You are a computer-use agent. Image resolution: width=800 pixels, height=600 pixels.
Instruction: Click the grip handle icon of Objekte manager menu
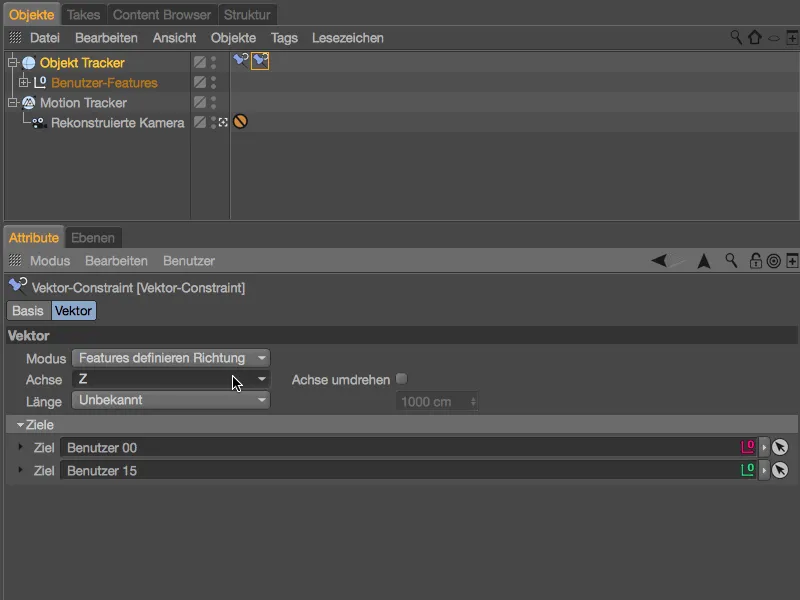coord(15,37)
